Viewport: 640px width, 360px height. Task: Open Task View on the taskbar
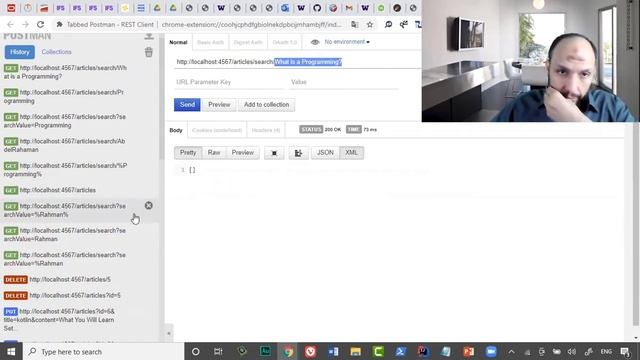click(x=218, y=351)
